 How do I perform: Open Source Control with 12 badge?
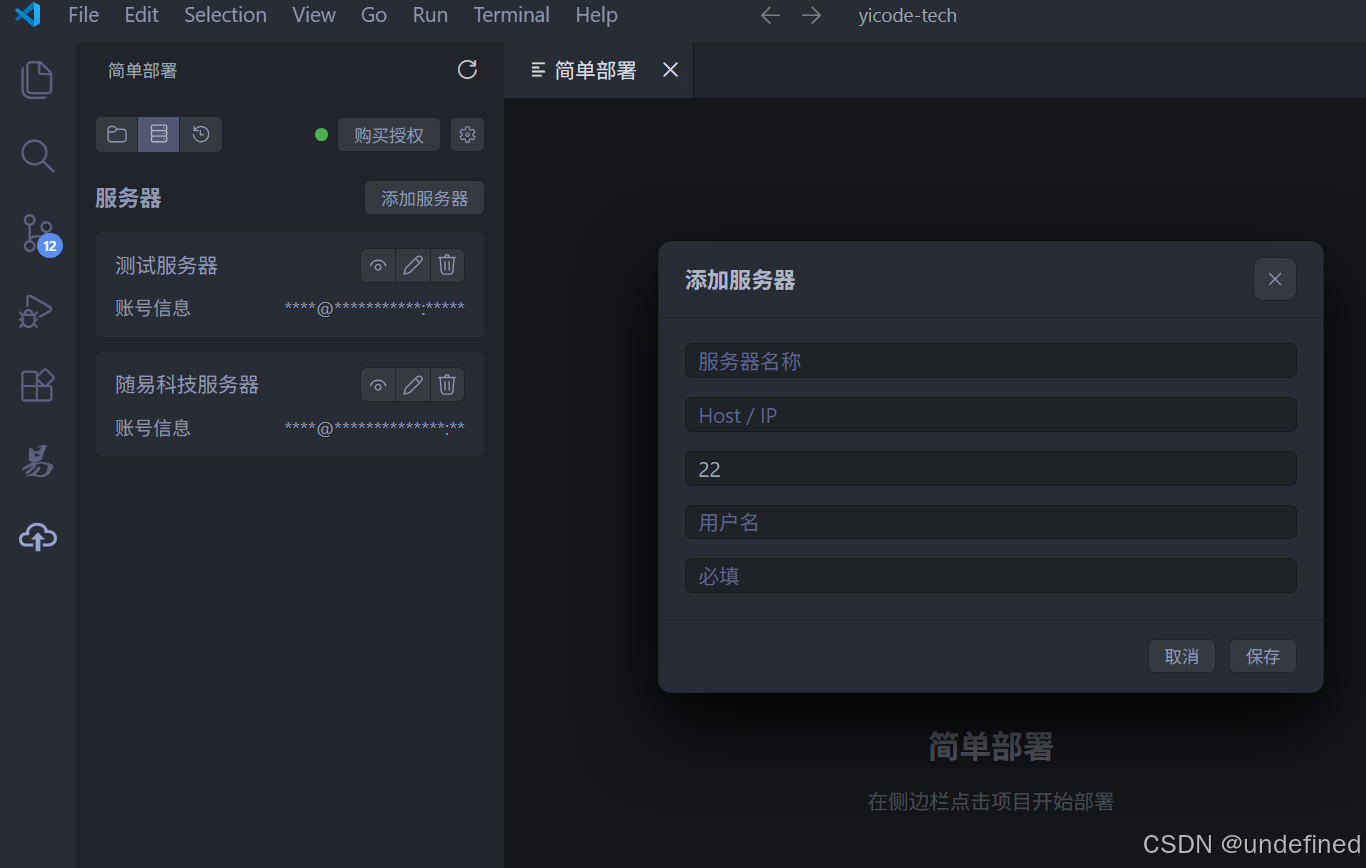coord(40,234)
